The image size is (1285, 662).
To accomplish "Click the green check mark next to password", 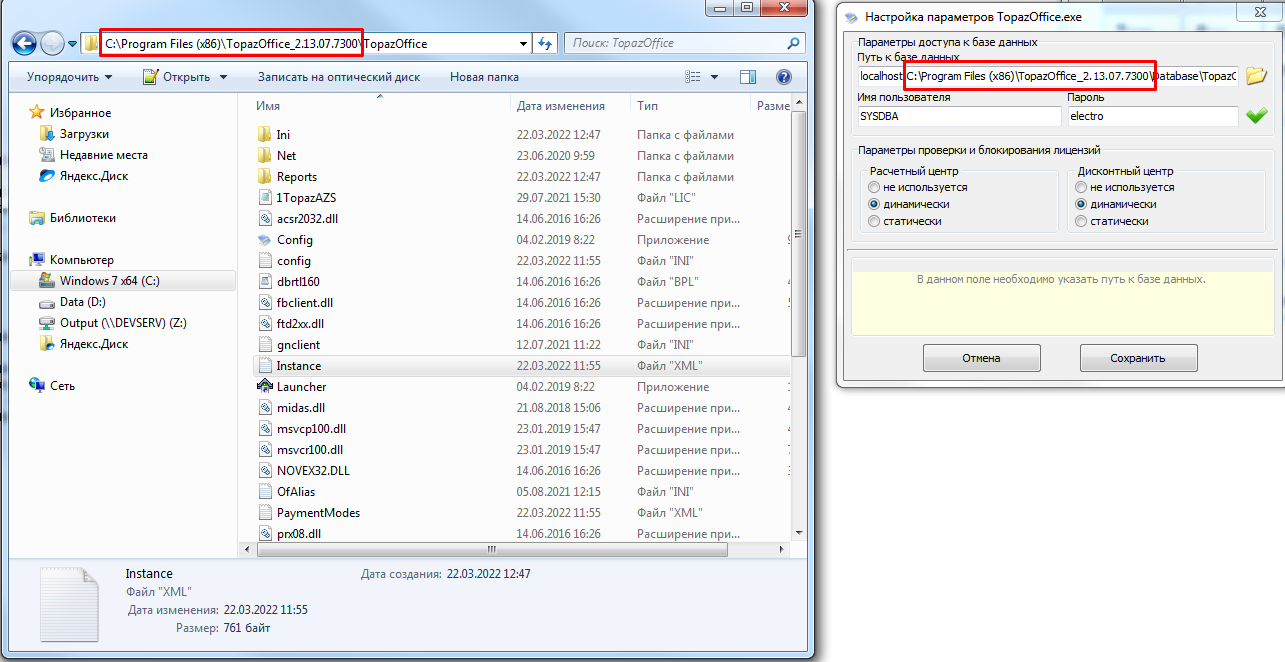I will tap(1256, 116).
